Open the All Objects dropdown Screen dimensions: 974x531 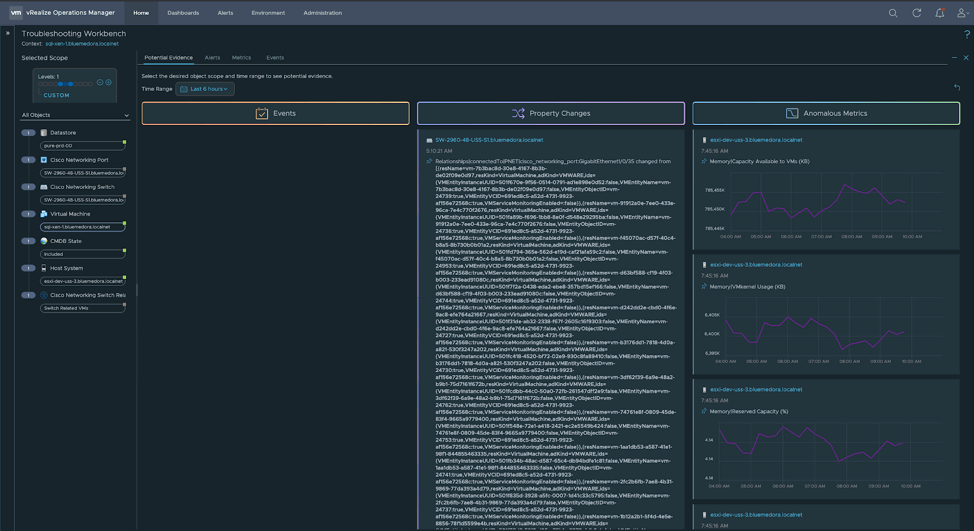(75, 115)
